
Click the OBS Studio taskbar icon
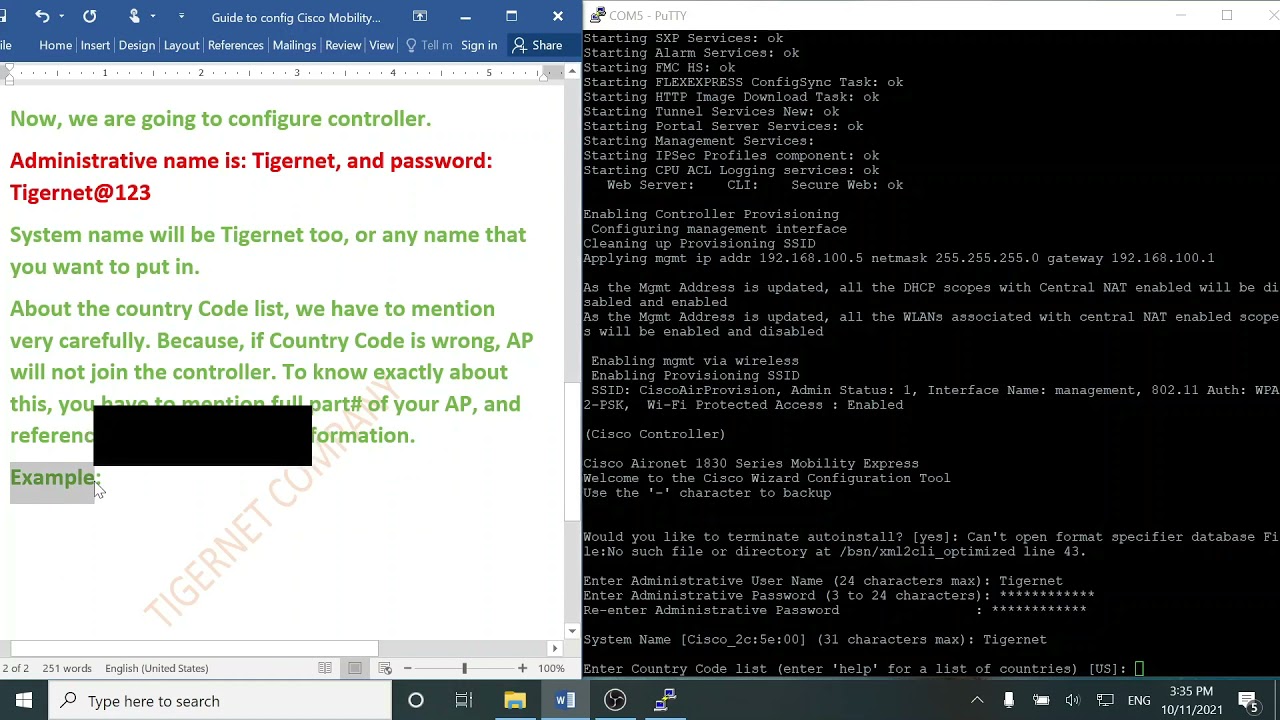pyautogui.click(x=615, y=701)
